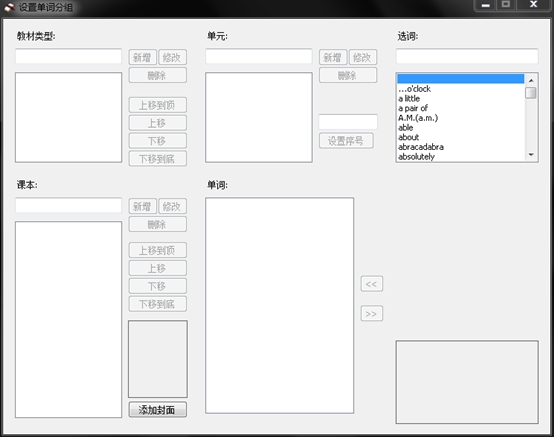Click the 添加封面 button
This screenshot has height=437, width=554.
[158, 410]
